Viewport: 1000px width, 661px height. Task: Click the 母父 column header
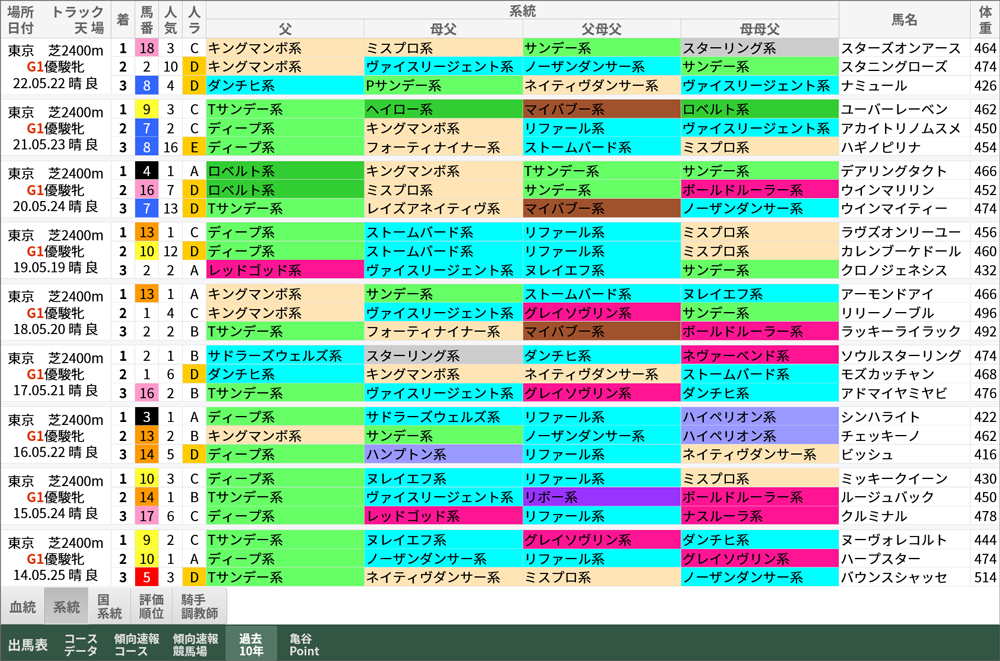click(443, 29)
